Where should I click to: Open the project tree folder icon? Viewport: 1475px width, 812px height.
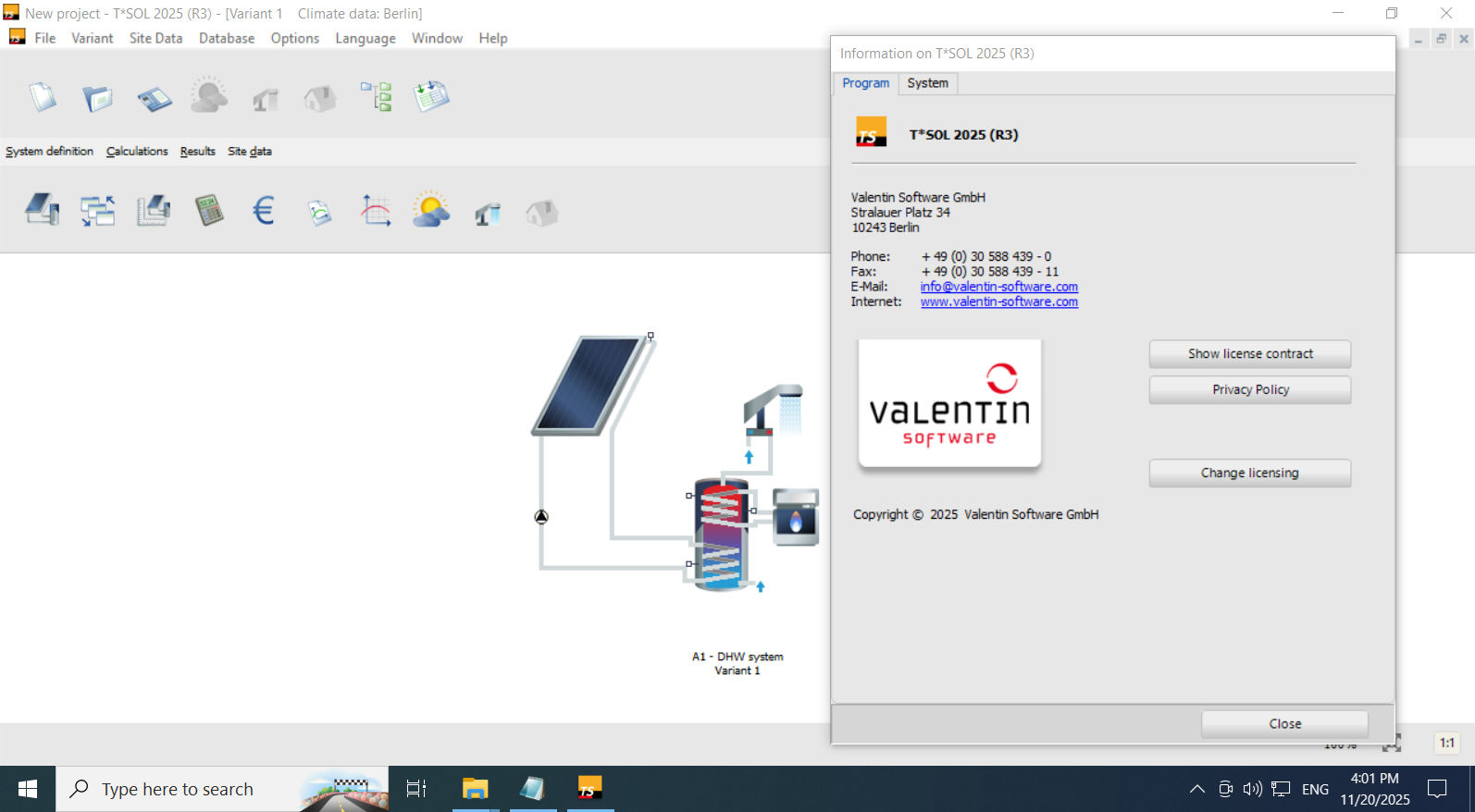376,97
